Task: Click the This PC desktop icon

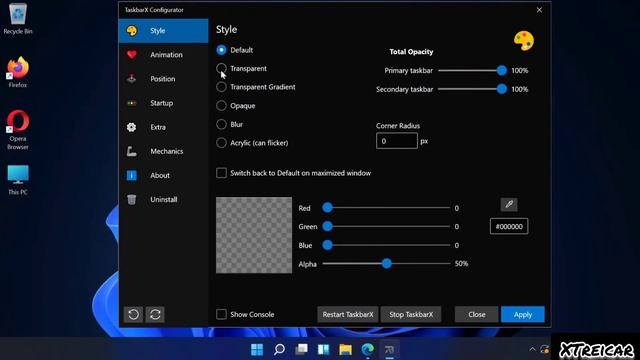Action: [x=18, y=180]
